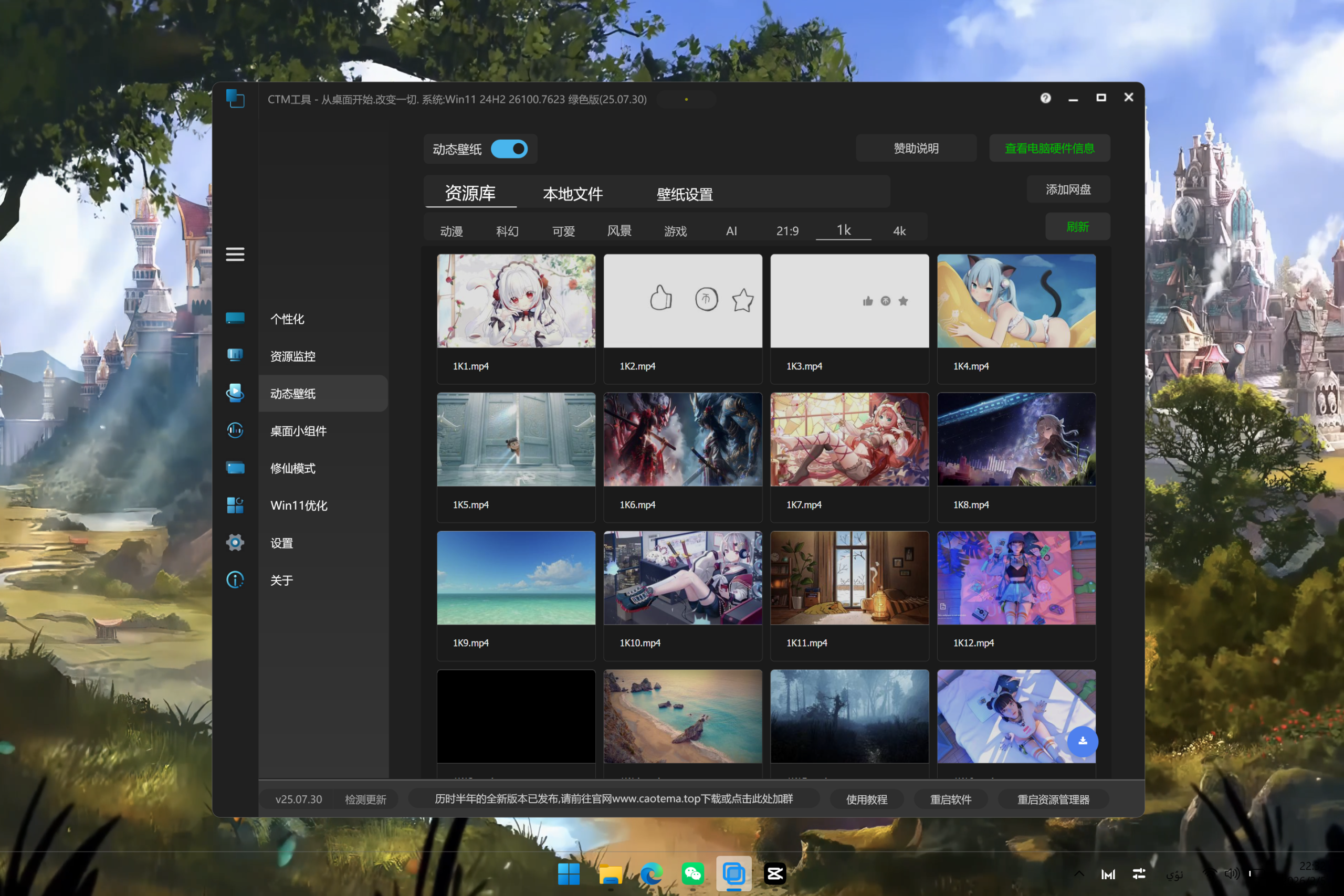Click the new version announcement link
The width and height of the screenshot is (1344, 896).
pos(613,799)
